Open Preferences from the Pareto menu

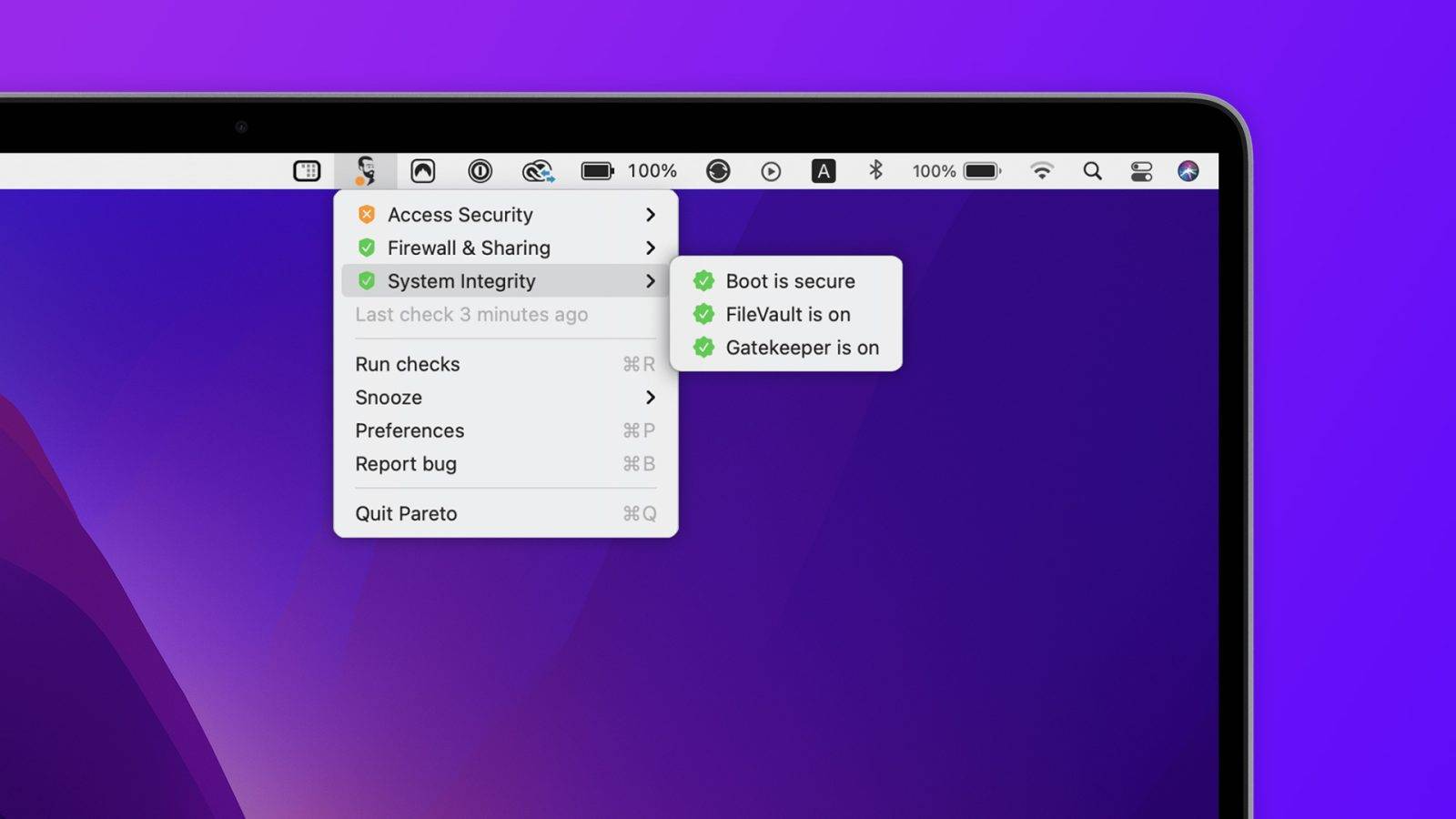coord(409,430)
